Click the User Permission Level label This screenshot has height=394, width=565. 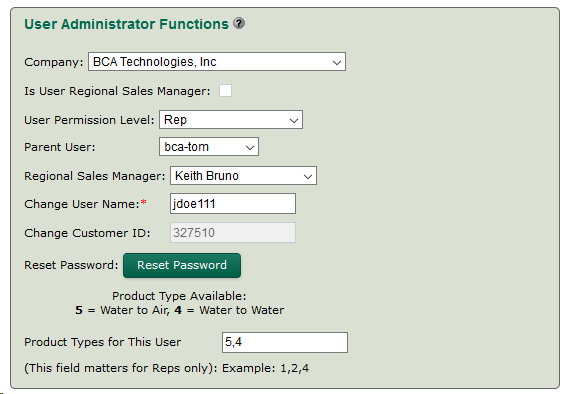(x=89, y=120)
